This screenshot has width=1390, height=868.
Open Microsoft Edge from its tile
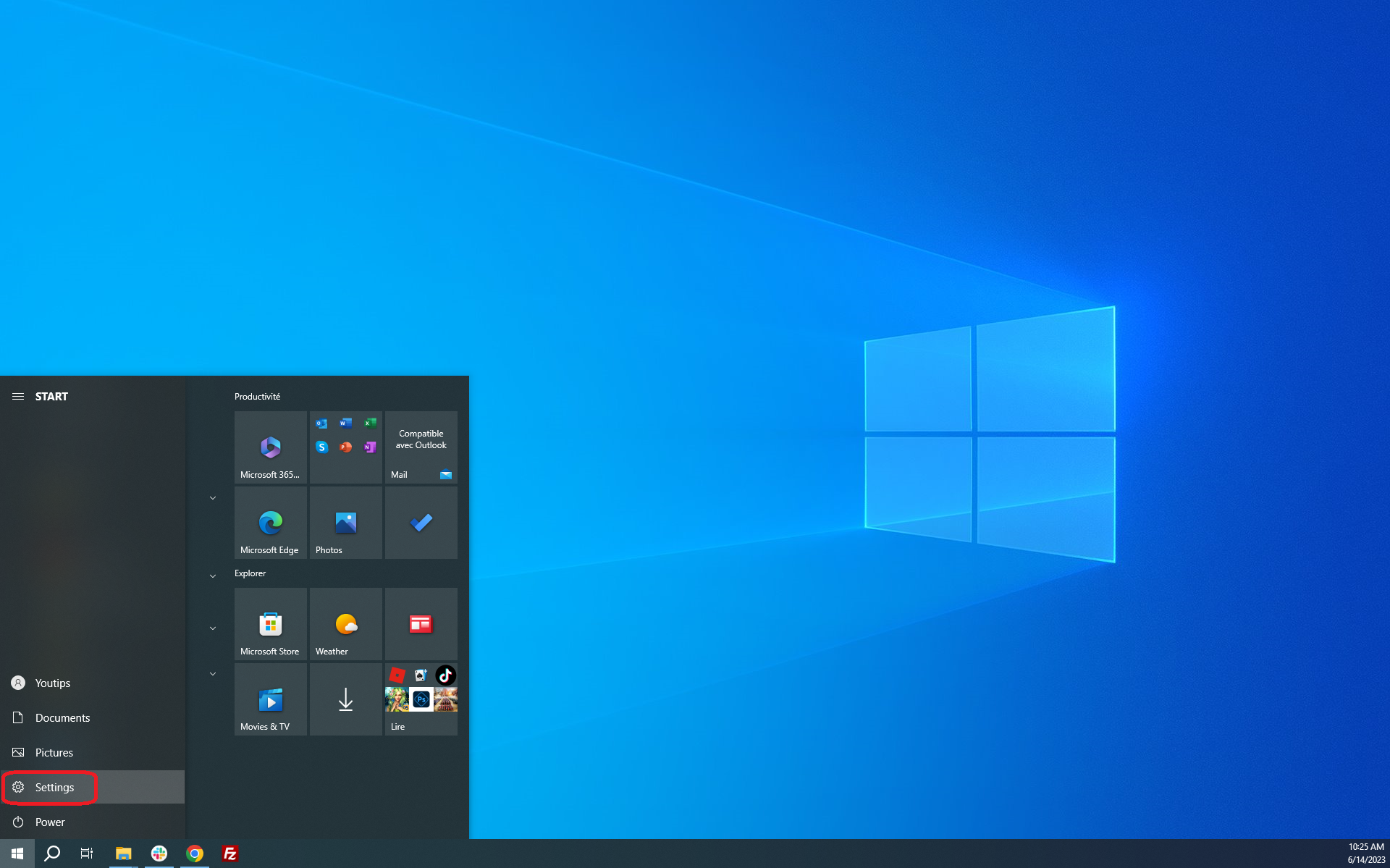270,522
